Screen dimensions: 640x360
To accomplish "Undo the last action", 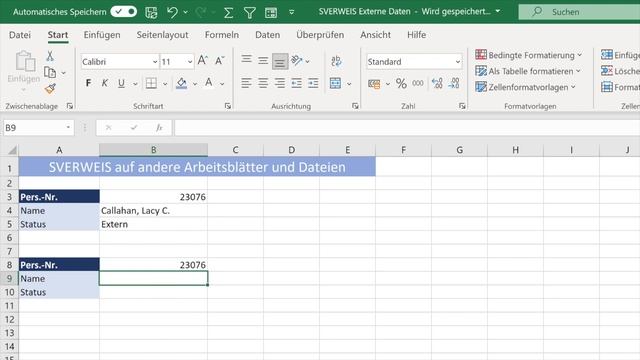I will [172, 12].
